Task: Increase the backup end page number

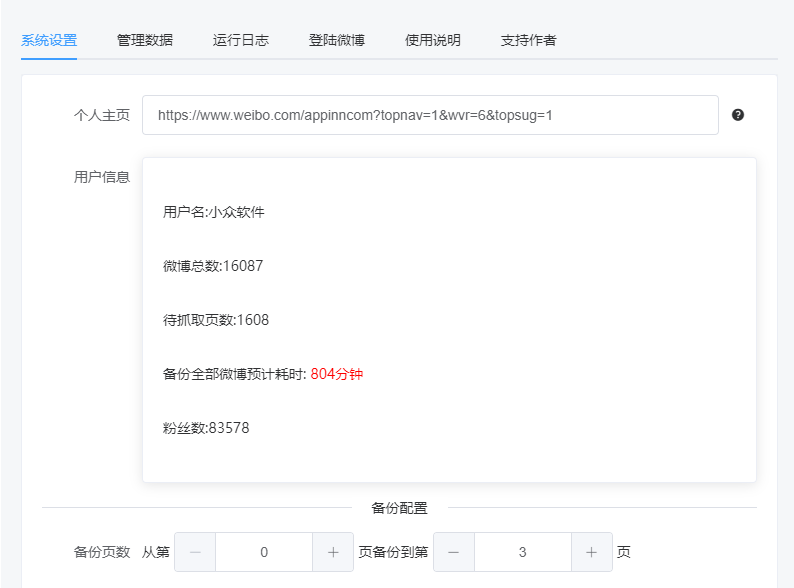Action: 592,552
